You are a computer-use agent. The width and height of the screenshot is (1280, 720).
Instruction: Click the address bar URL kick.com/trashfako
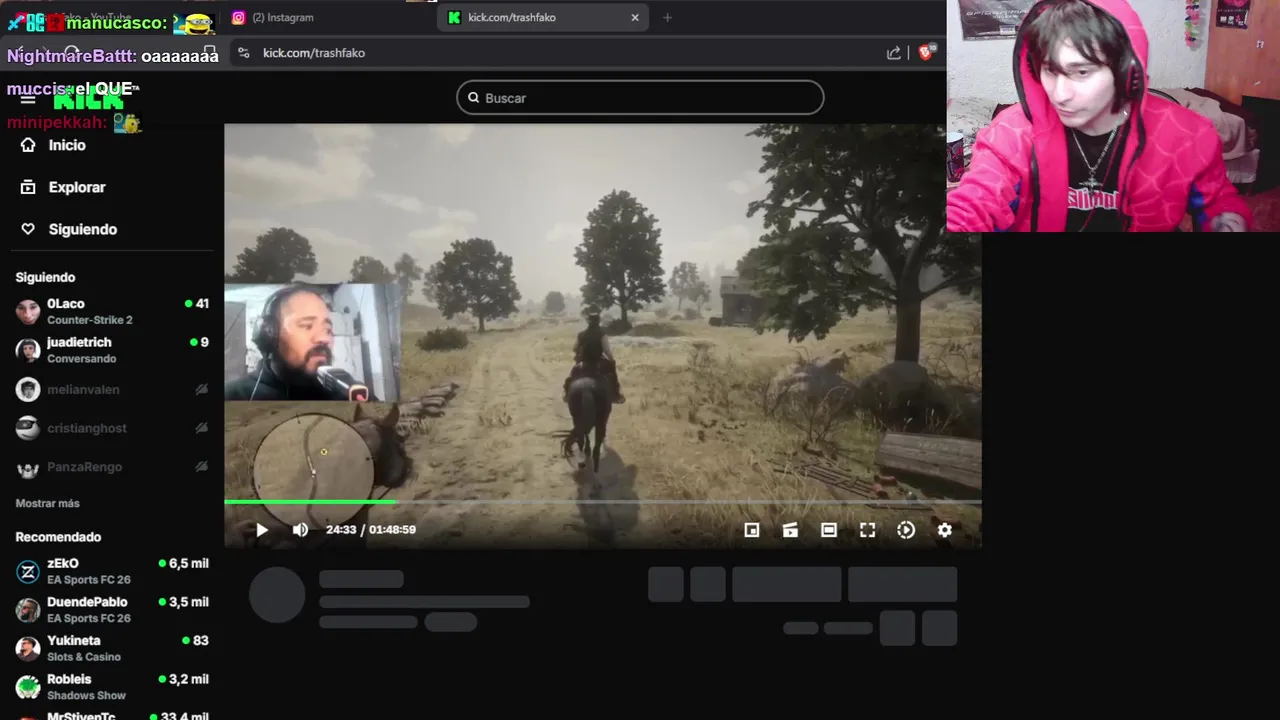(314, 53)
